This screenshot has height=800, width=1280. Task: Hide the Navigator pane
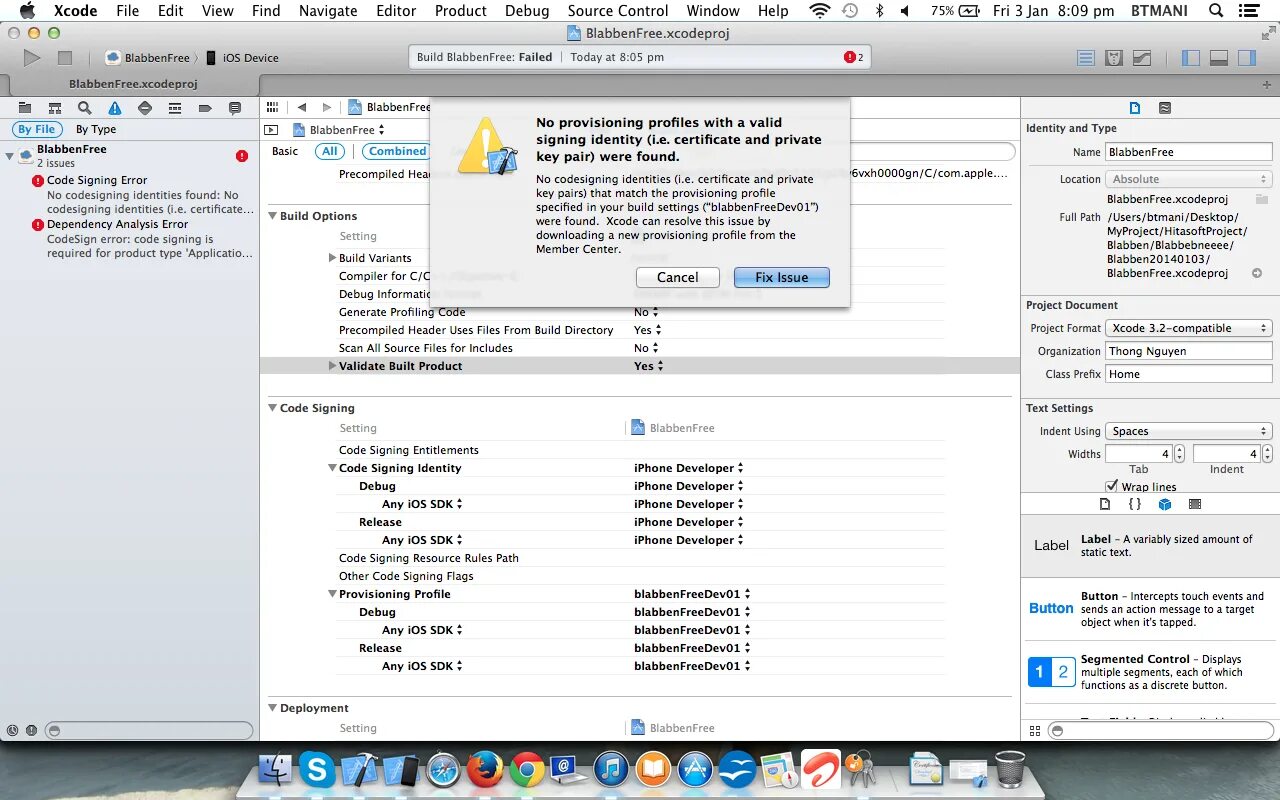1190,58
